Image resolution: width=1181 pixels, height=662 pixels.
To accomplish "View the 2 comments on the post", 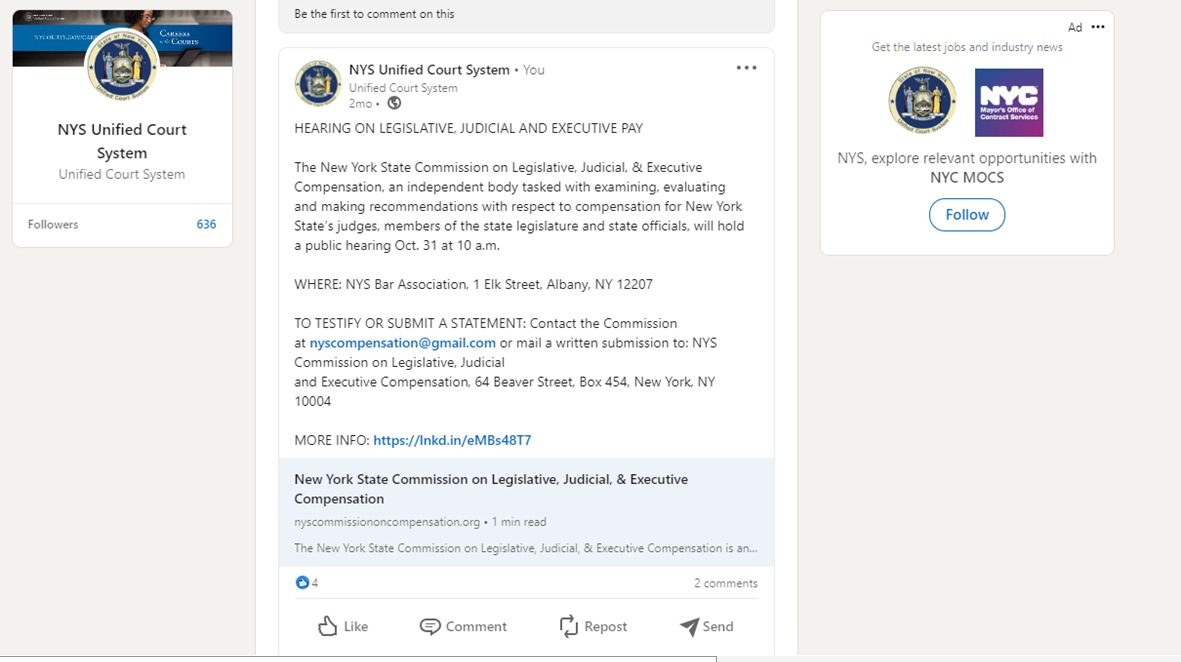I will (725, 583).
